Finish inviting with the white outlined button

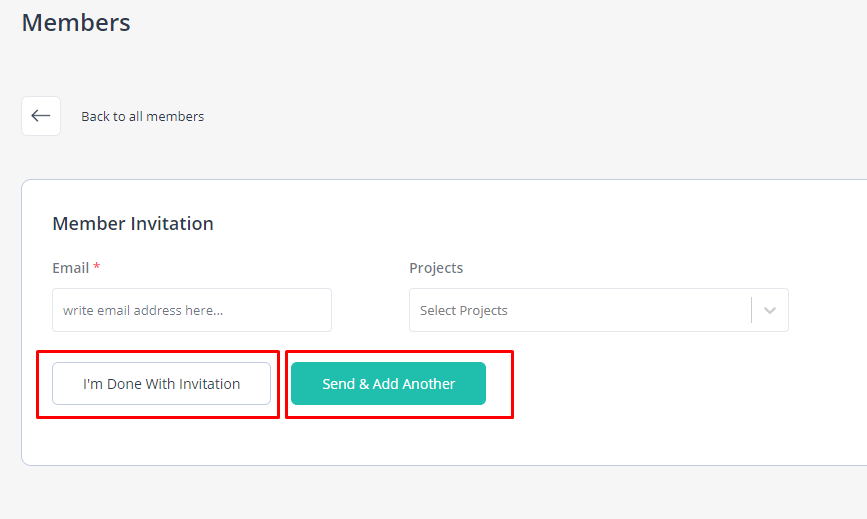(161, 384)
